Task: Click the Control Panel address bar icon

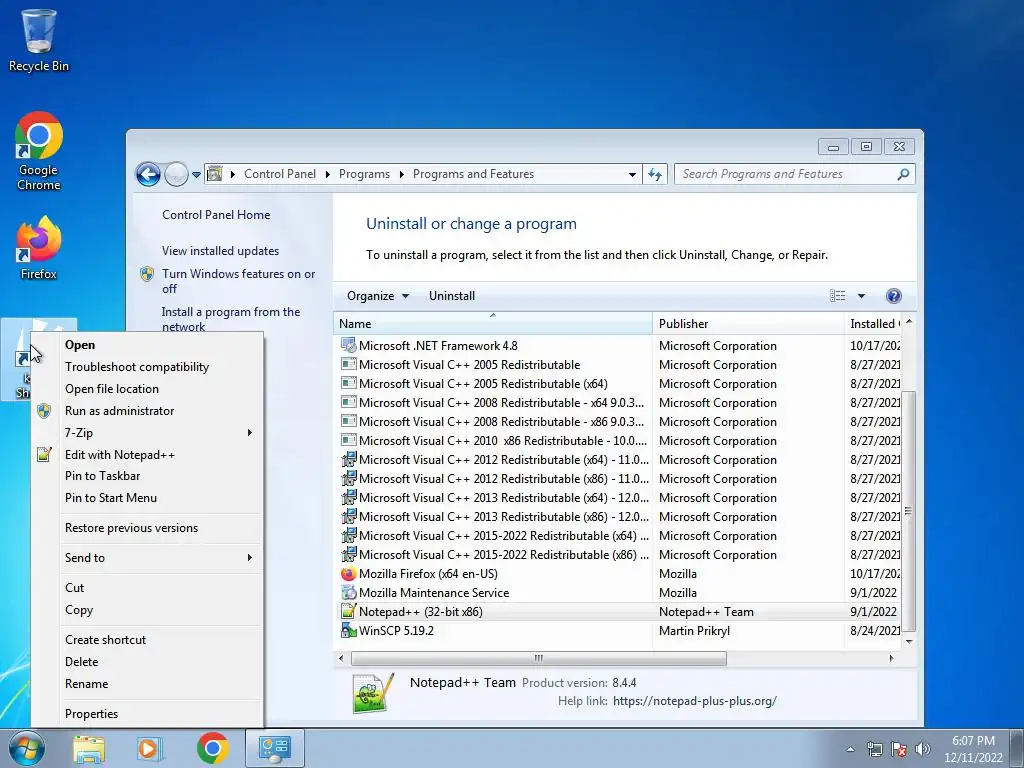Action: [x=214, y=174]
